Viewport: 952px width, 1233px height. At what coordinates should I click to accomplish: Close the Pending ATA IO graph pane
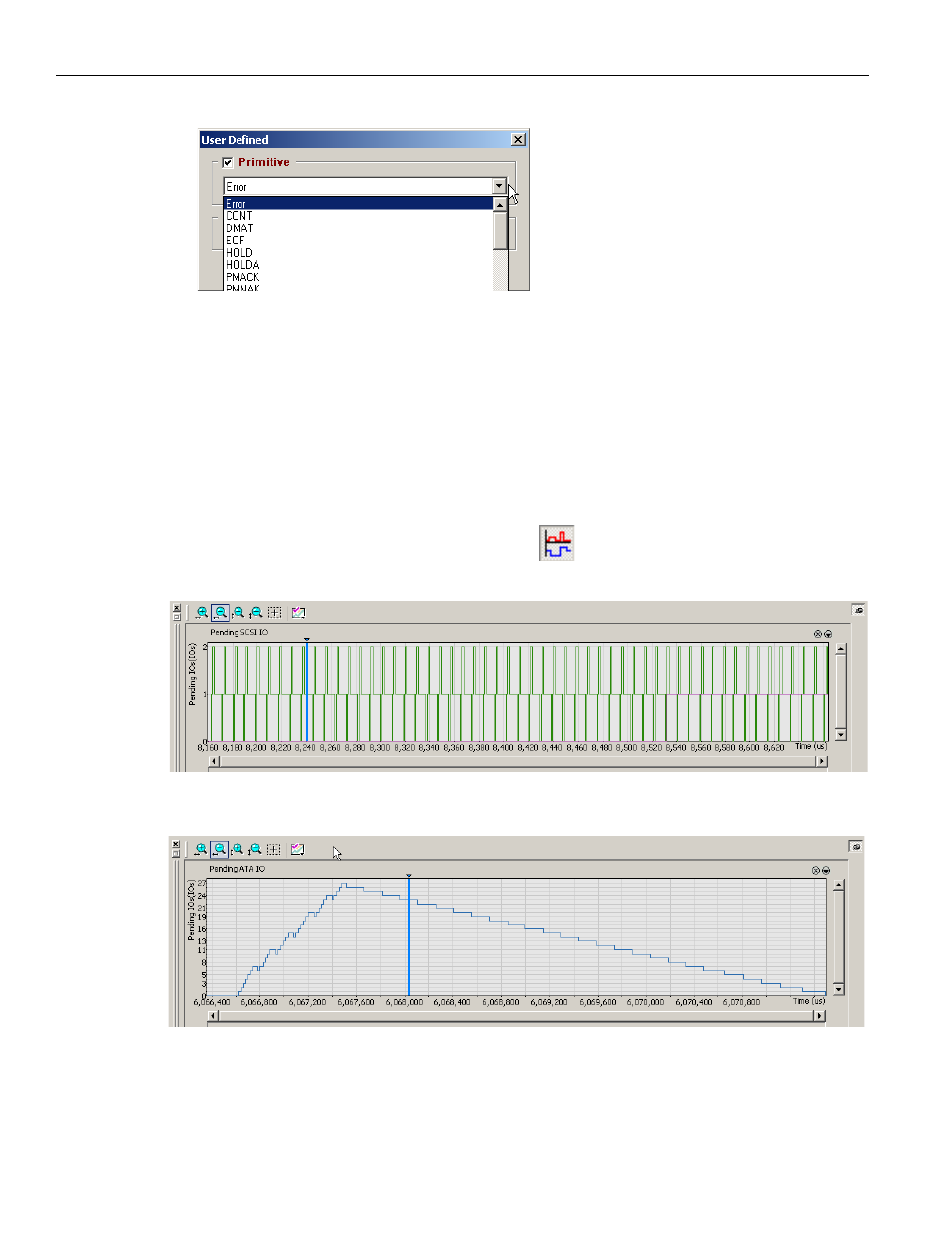[176, 845]
